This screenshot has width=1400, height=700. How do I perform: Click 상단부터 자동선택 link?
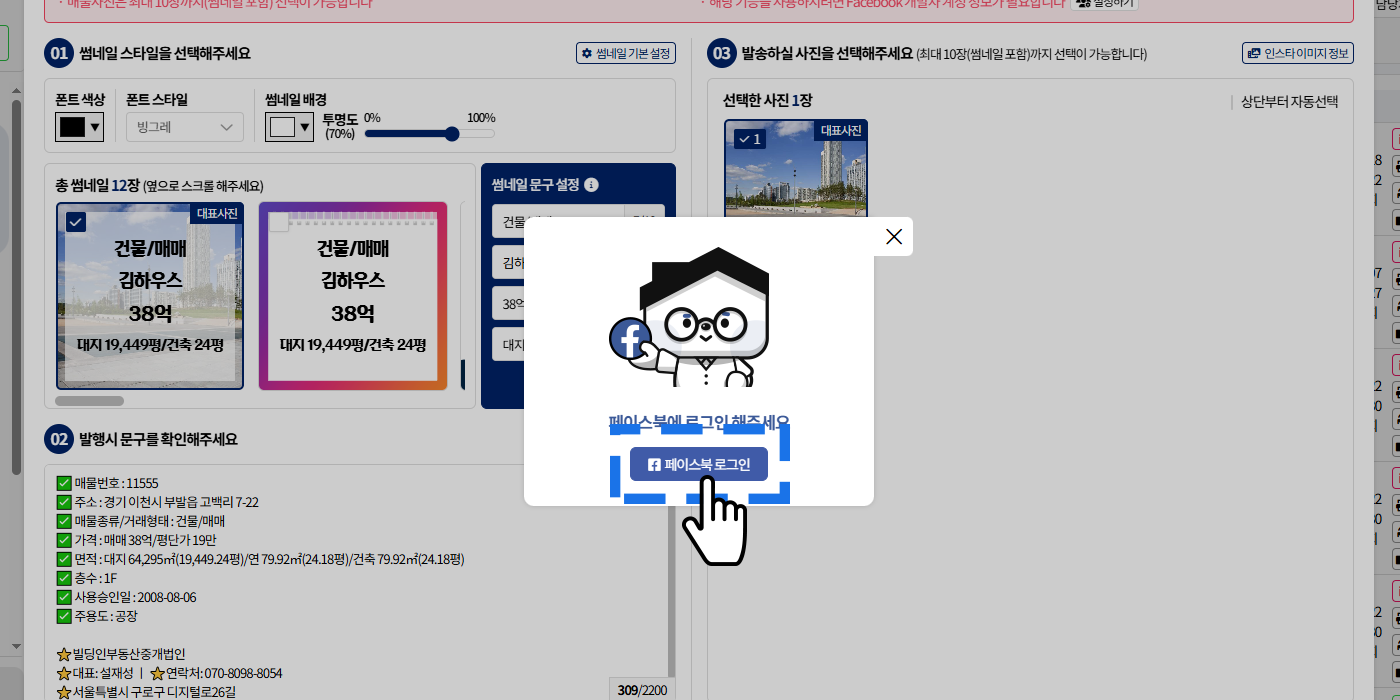(x=1289, y=101)
